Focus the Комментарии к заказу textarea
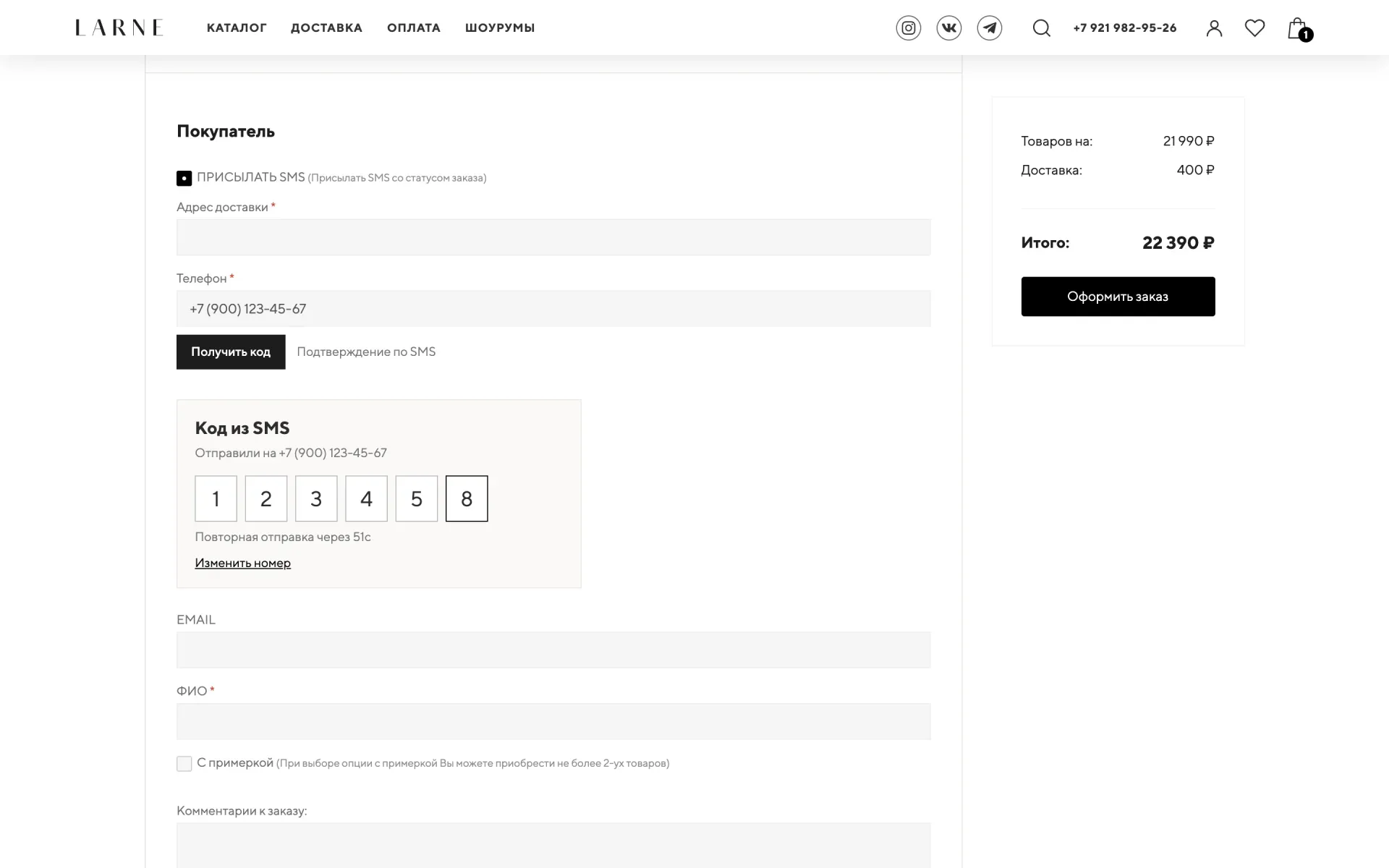The width and height of the screenshot is (1389, 868). (553, 846)
